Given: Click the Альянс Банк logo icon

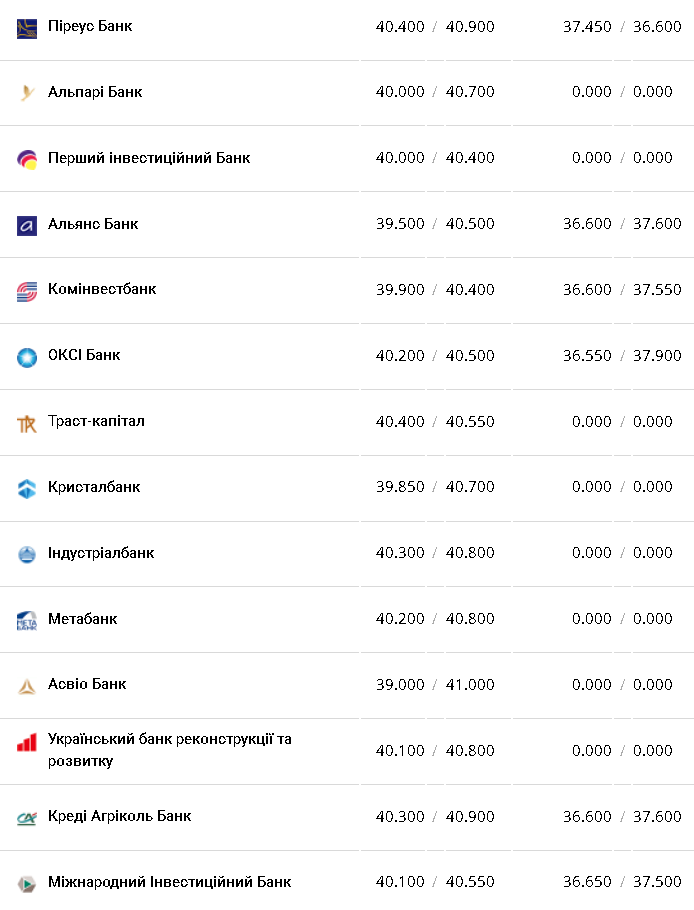Looking at the screenshot, I should point(27,225).
